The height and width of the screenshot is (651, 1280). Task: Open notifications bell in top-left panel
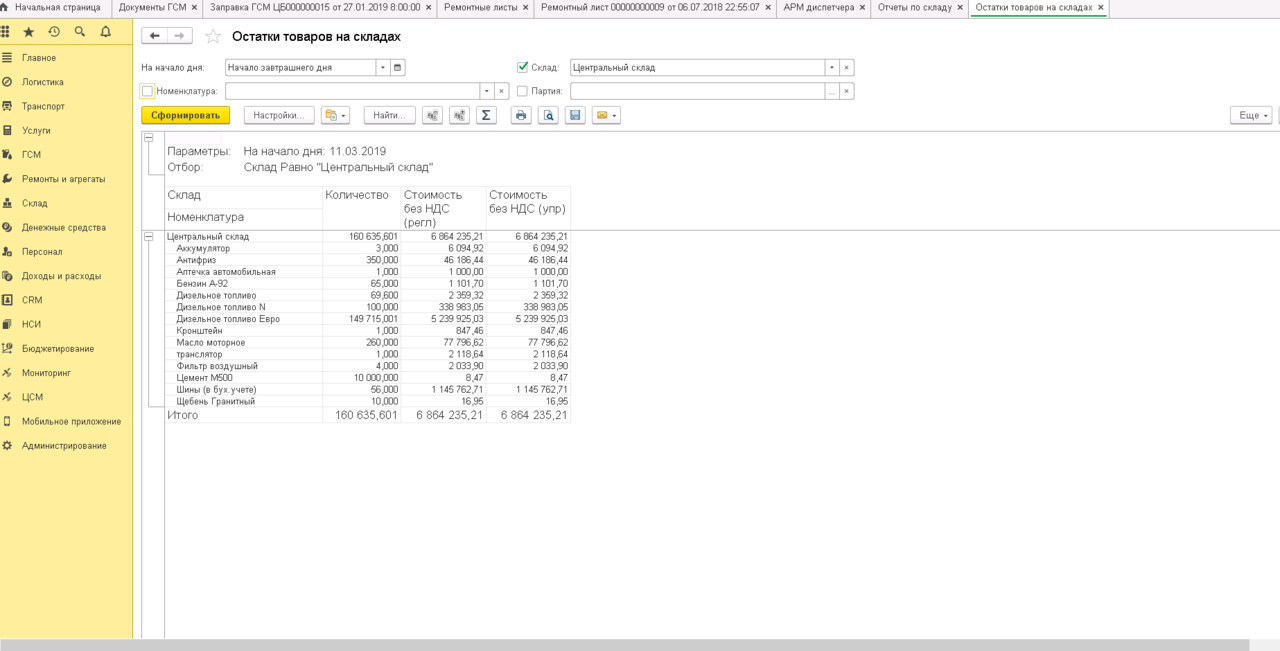click(x=105, y=32)
